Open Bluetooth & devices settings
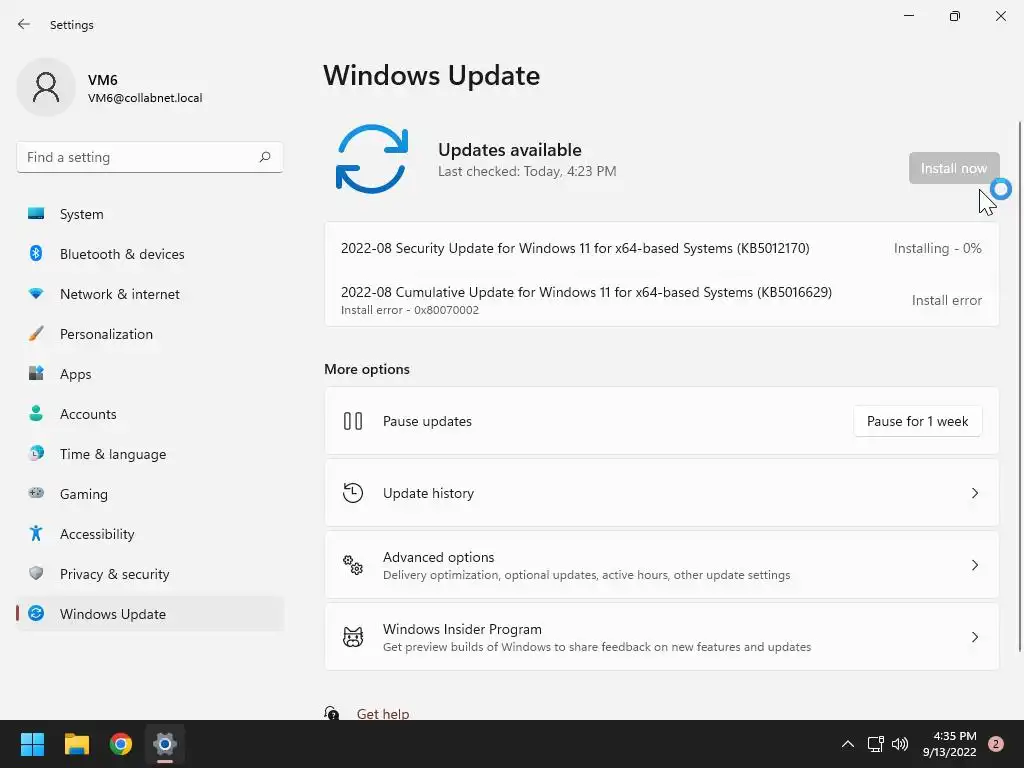Screen dimensions: 1024x768 tap(150, 254)
